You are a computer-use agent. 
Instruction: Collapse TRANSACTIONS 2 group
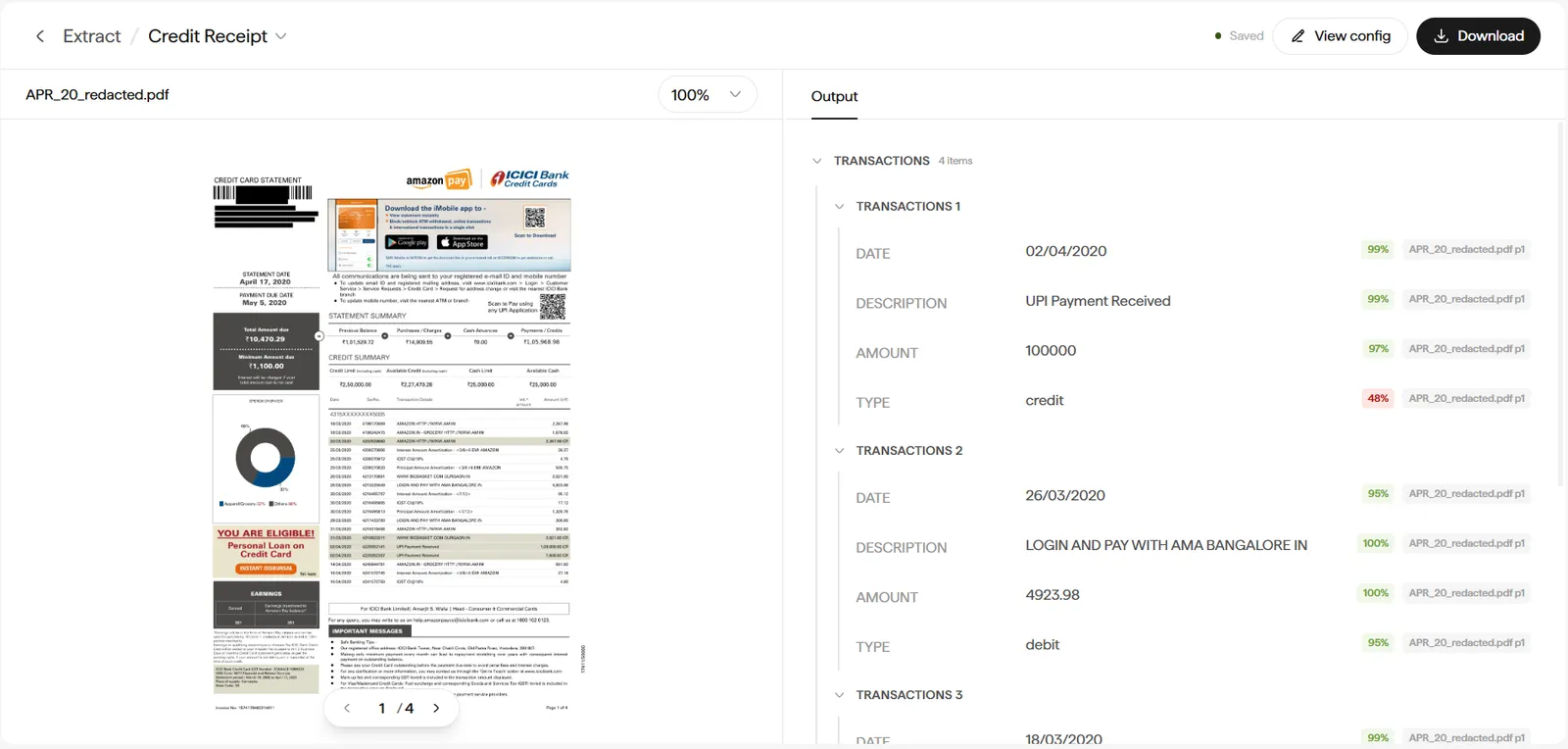[839, 451]
